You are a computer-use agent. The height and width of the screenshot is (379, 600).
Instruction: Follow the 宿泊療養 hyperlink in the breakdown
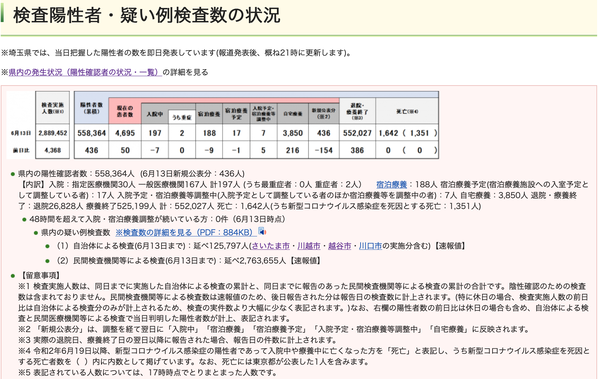pyautogui.click(x=391, y=185)
